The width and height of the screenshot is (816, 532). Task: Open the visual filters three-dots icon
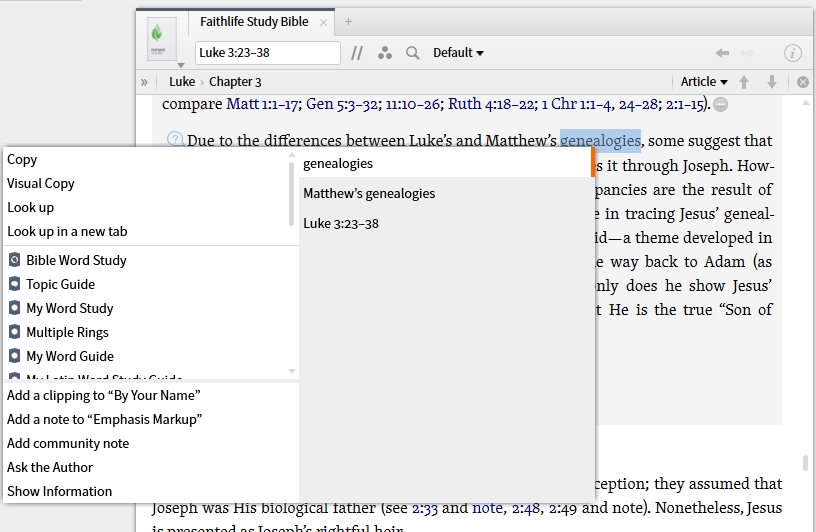385,53
